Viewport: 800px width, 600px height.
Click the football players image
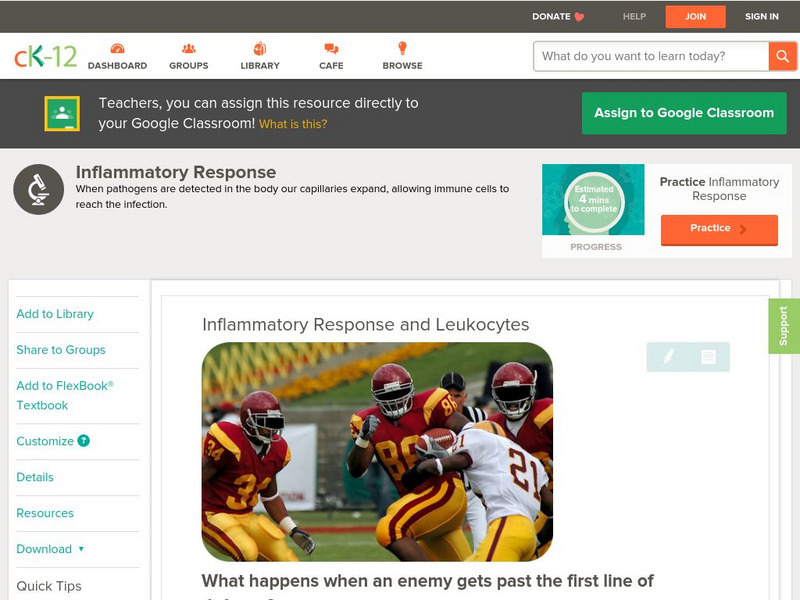click(x=377, y=452)
